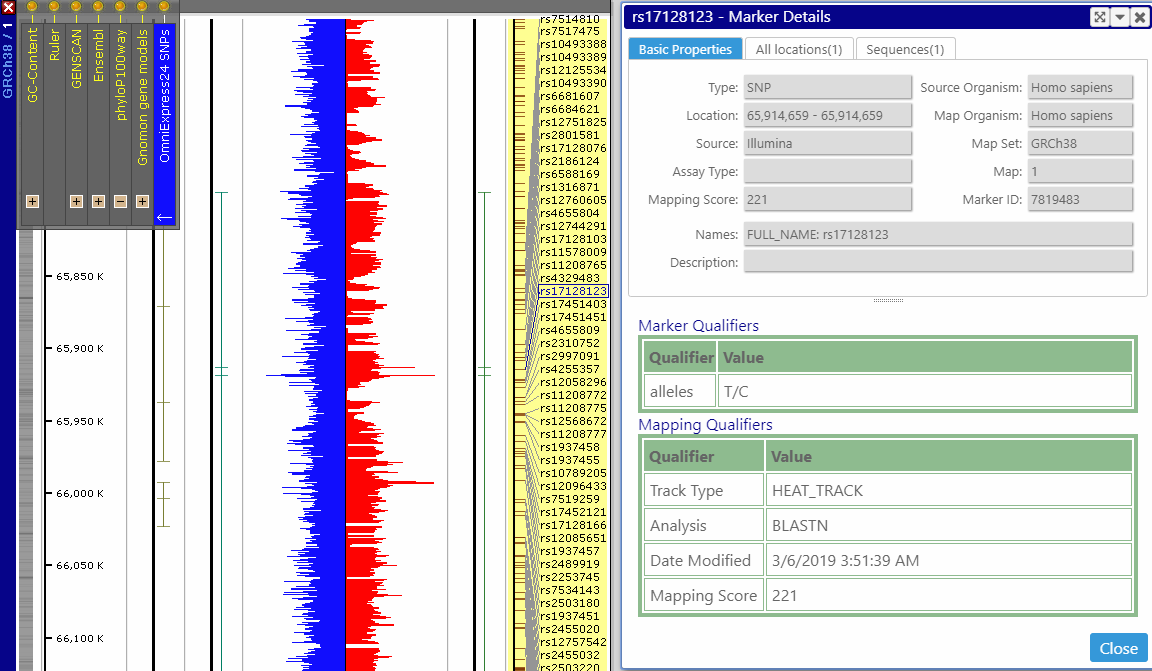Click the orange pin above Gnomon gene models

pyautogui.click(x=143, y=7)
